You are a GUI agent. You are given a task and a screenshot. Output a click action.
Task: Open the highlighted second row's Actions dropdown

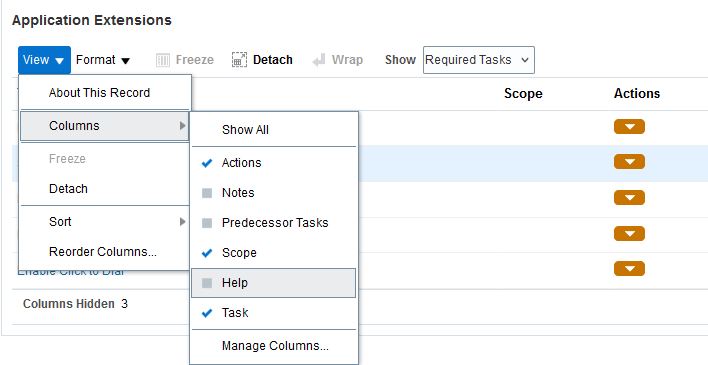[x=629, y=162]
